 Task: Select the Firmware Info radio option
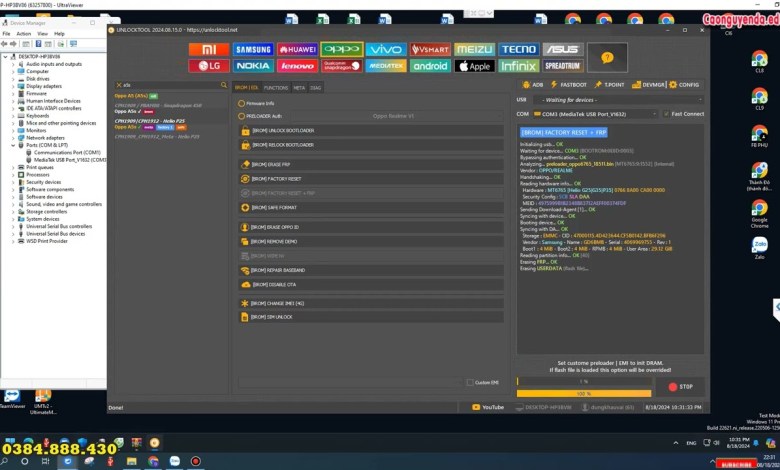pos(242,103)
